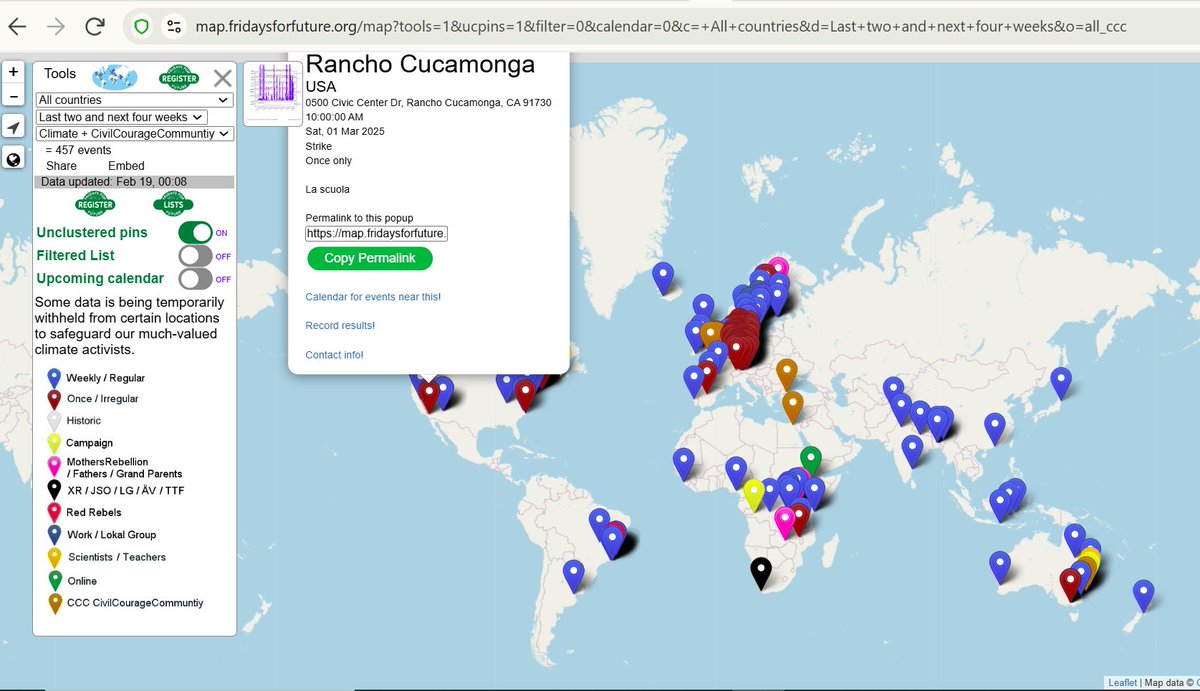Click the blue pin in West Africa
This screenshot has height=691, width=1200.
(684, 462)
